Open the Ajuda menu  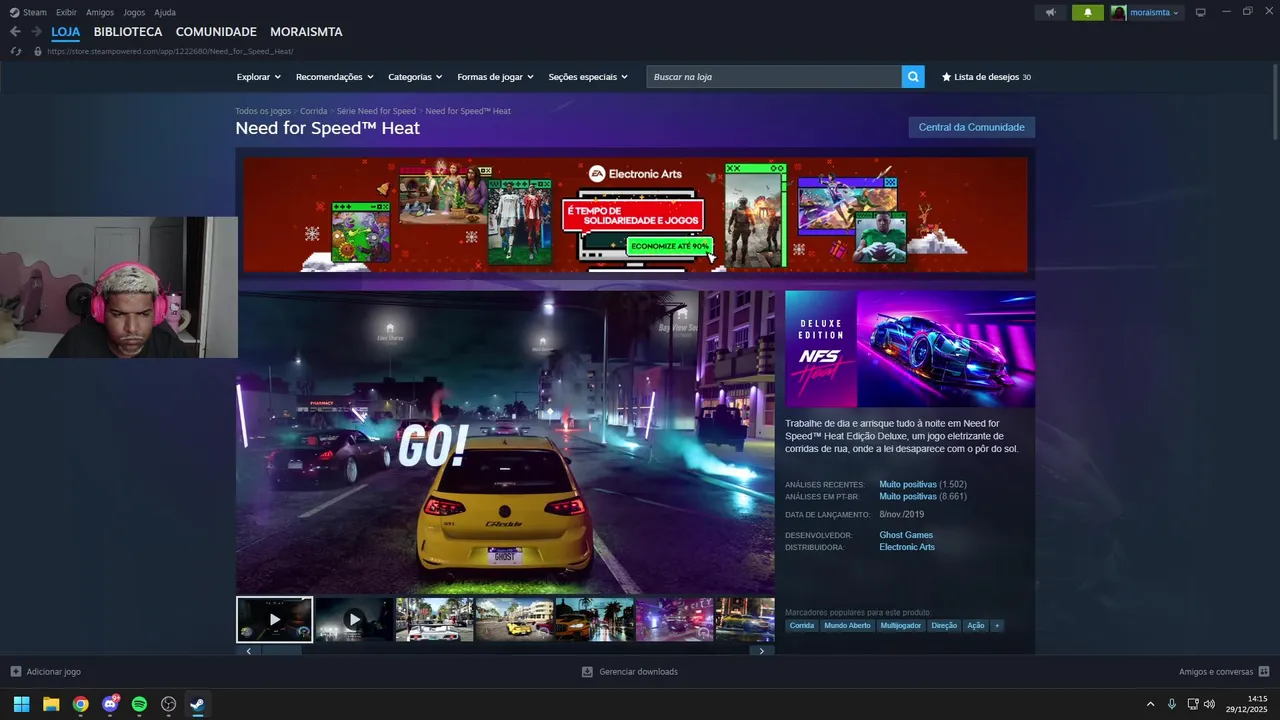coord(165,13)
